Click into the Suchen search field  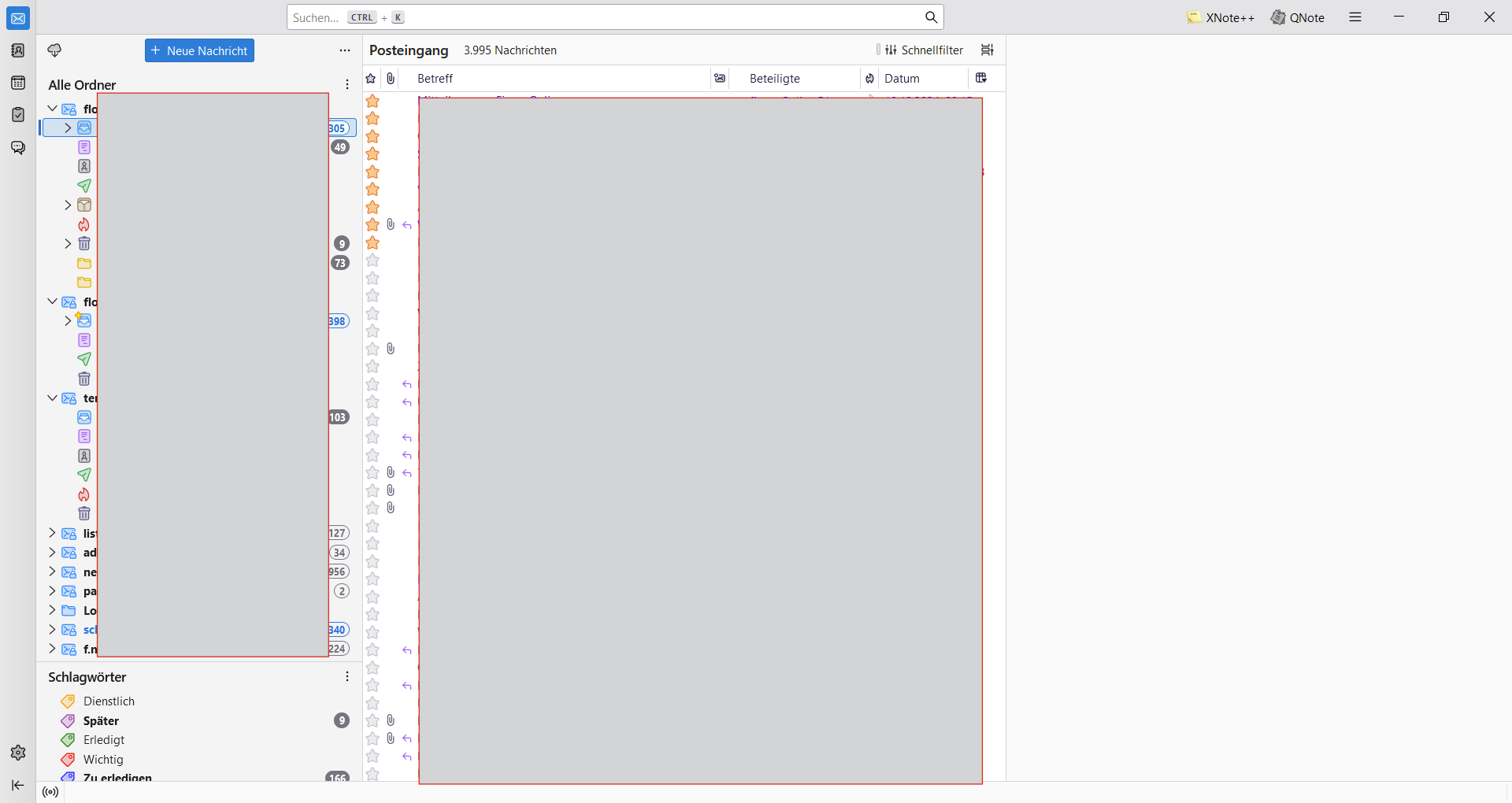[614, 17]
